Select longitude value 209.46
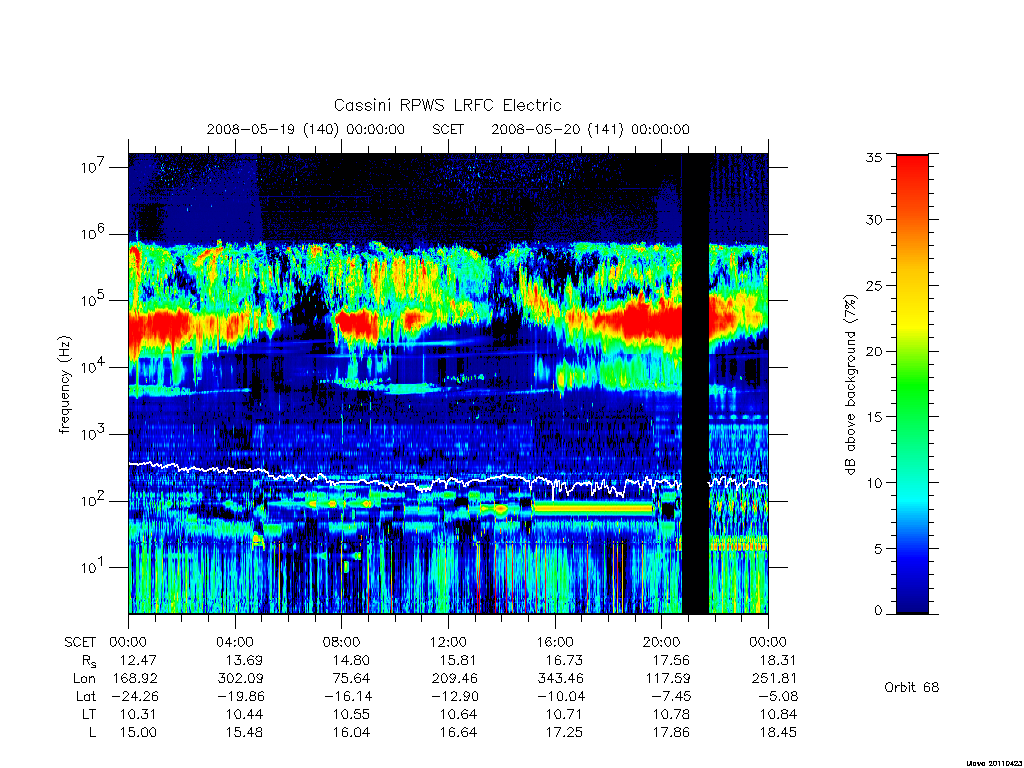Viewport: 1024px width, 768px height. pyautogui.click(x=455, y=679)
